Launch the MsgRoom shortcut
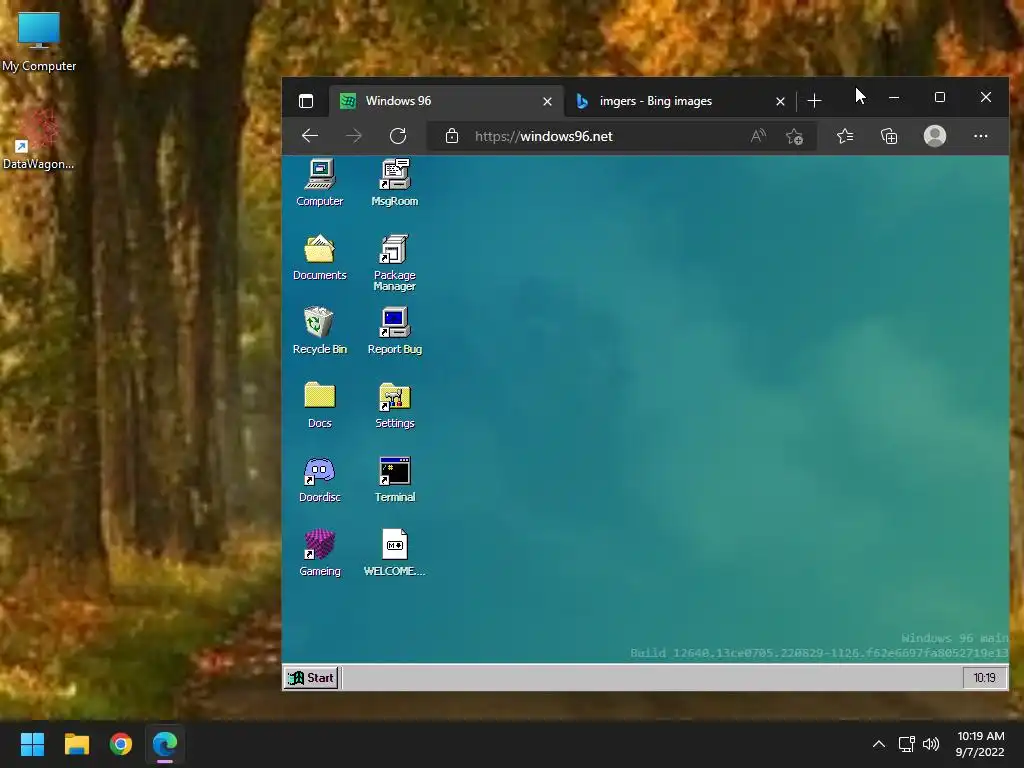 point(394,182)
